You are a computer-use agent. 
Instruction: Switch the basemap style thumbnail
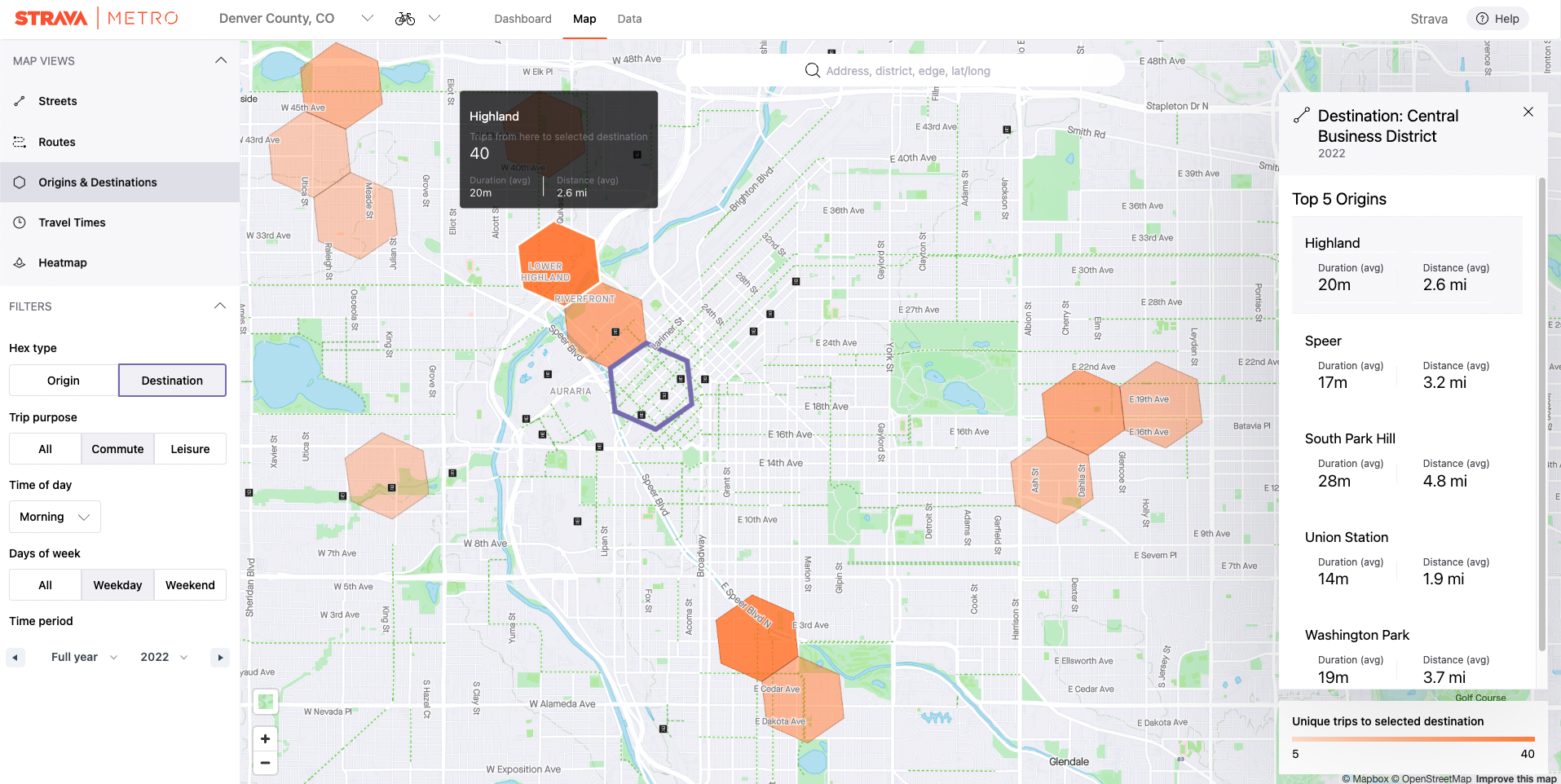pyautogui.click(x=265, y=702)
